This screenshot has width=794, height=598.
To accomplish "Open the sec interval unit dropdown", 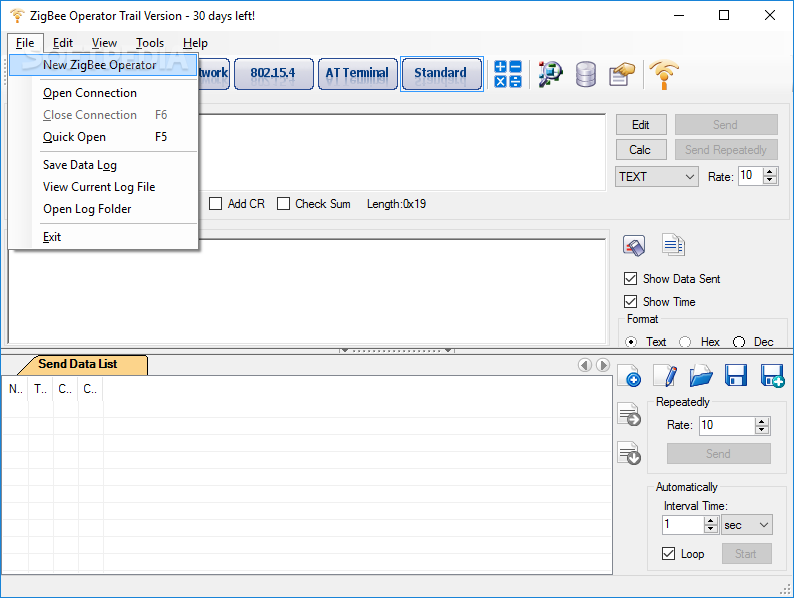I will [x=747, y=525].
